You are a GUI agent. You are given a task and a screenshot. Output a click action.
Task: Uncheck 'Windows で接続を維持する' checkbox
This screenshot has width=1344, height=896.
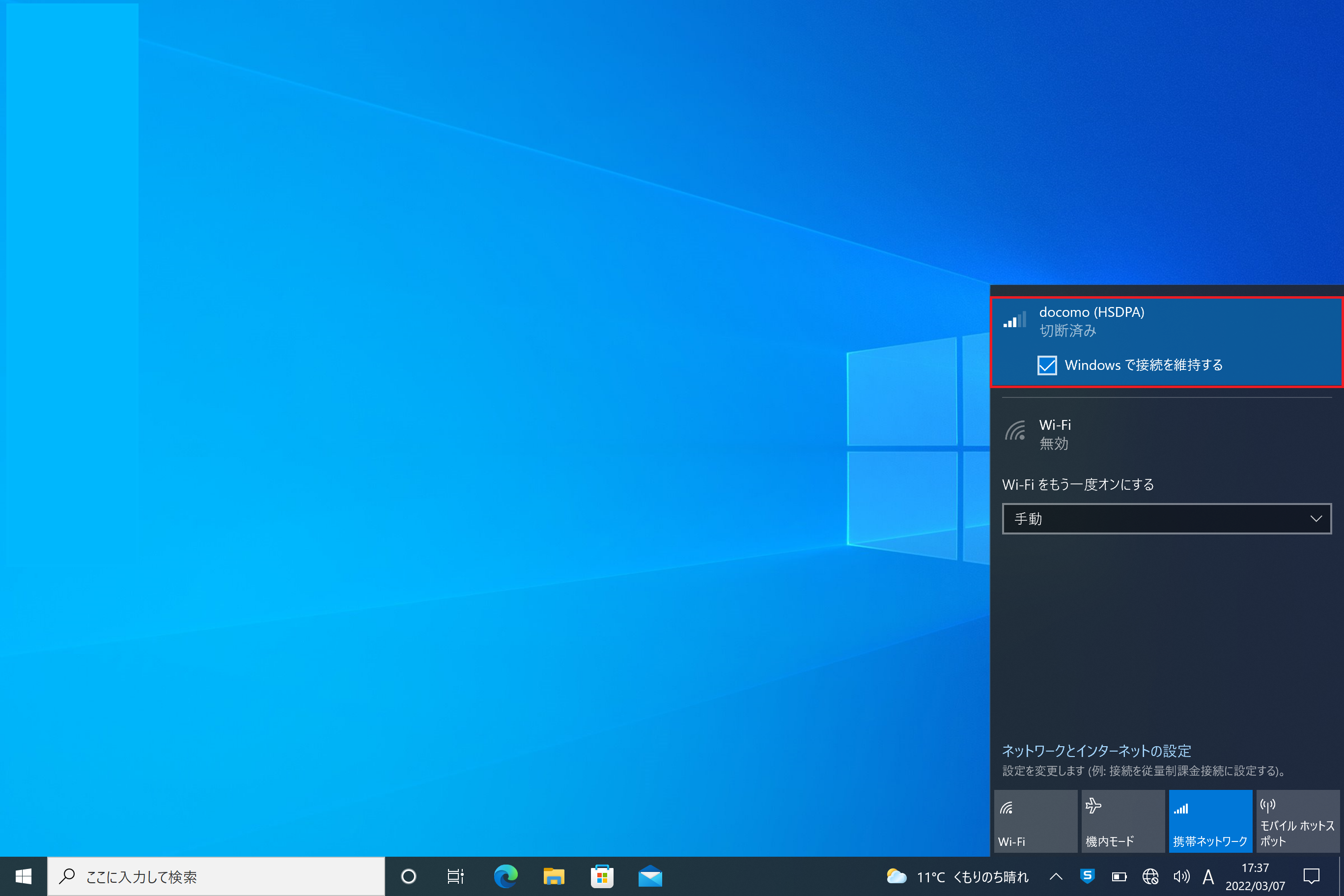[x=1047, y=365]
